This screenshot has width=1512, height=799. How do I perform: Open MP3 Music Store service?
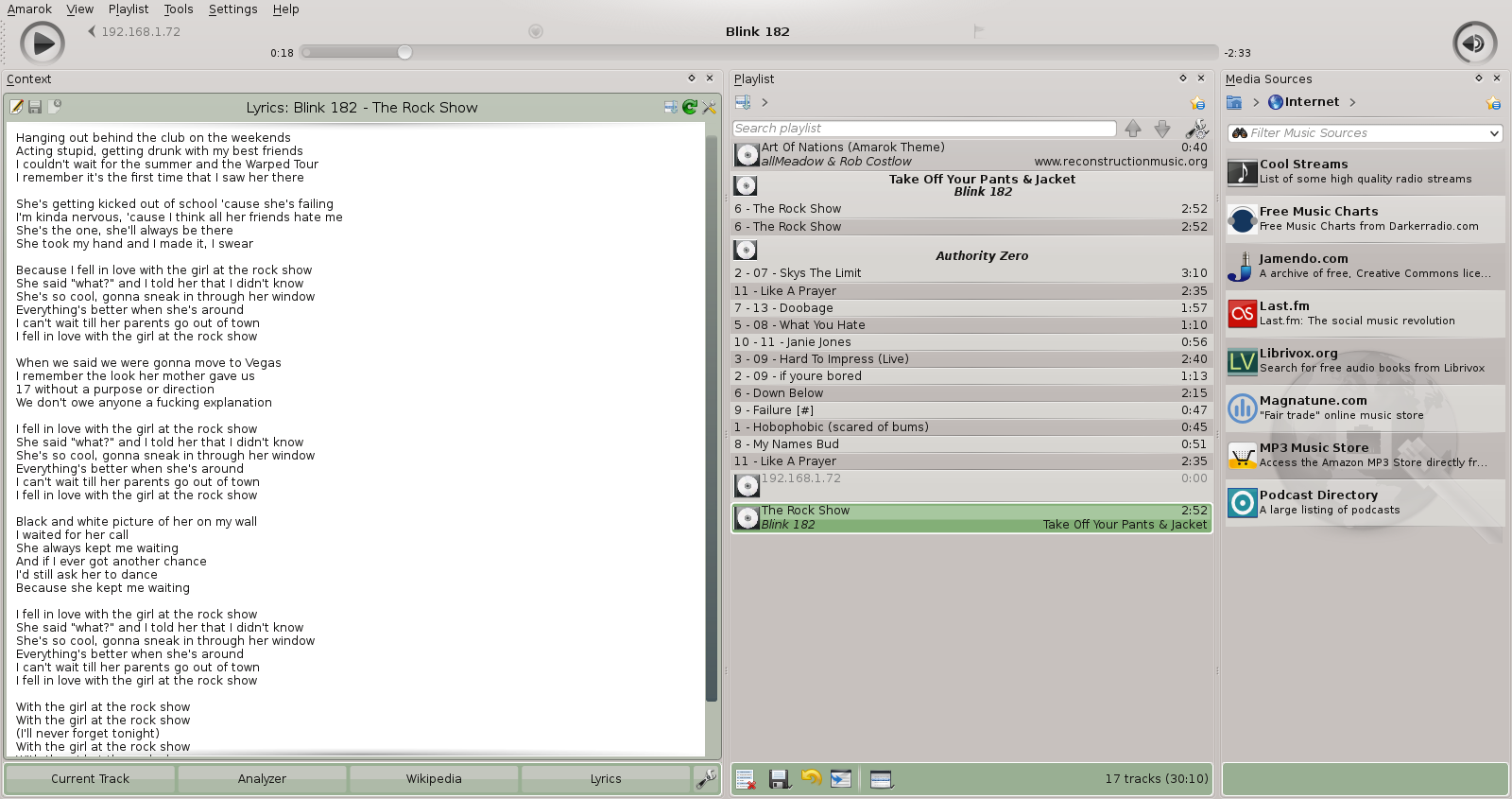click(x=1365, y=455)
